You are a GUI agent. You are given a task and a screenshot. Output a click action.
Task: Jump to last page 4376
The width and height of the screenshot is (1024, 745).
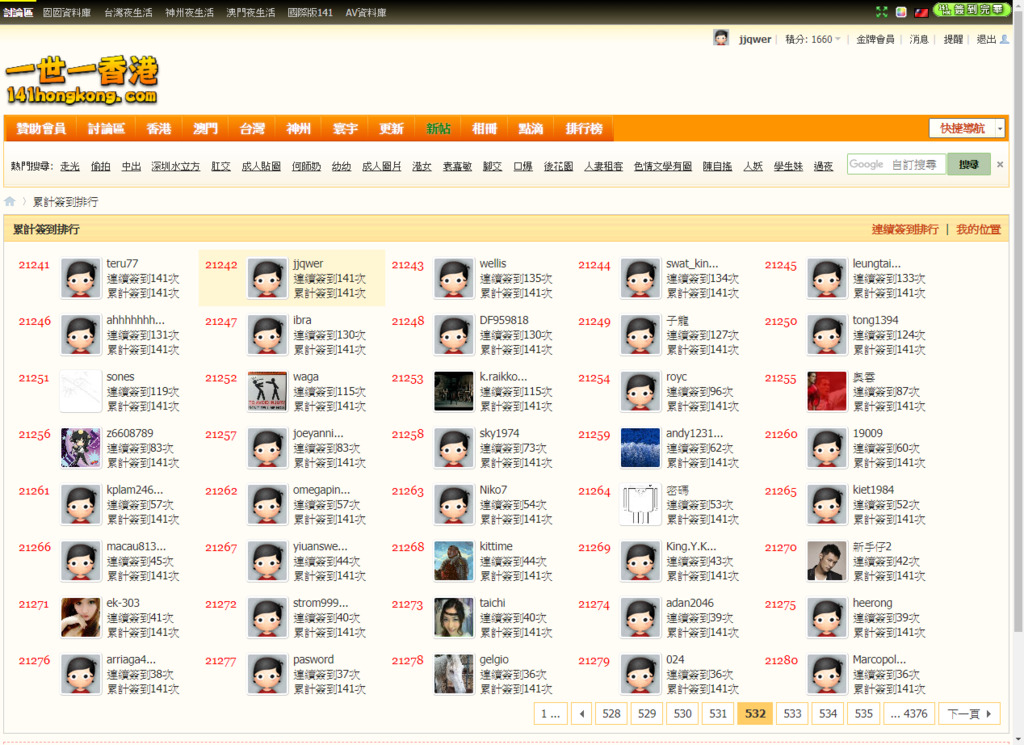coord(909,714)
